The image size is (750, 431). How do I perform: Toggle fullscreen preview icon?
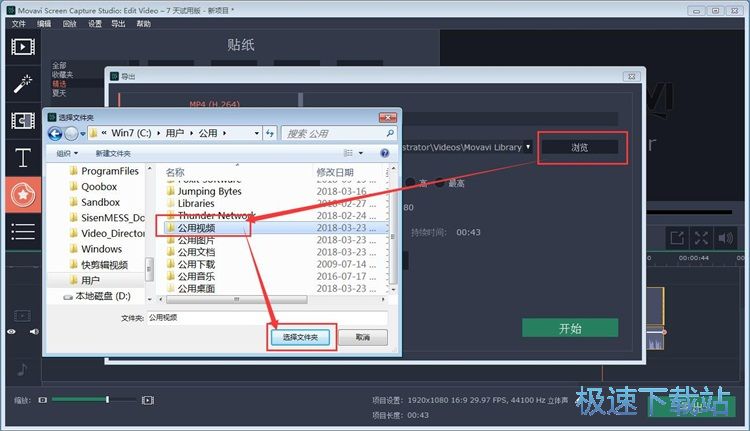pyautogui.click(x=701, y=238)
